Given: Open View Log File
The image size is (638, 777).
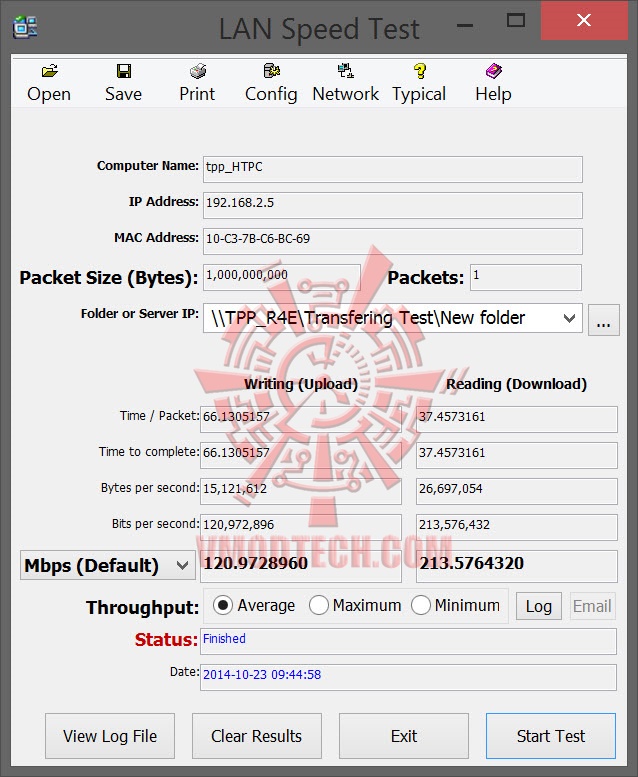Looking at the screenshot, I should 110,736.
